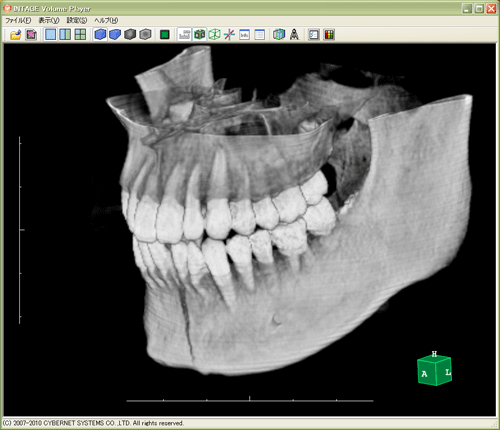Switch to single-pane view layout
This screenshot has width=500, height=430.
51,34
